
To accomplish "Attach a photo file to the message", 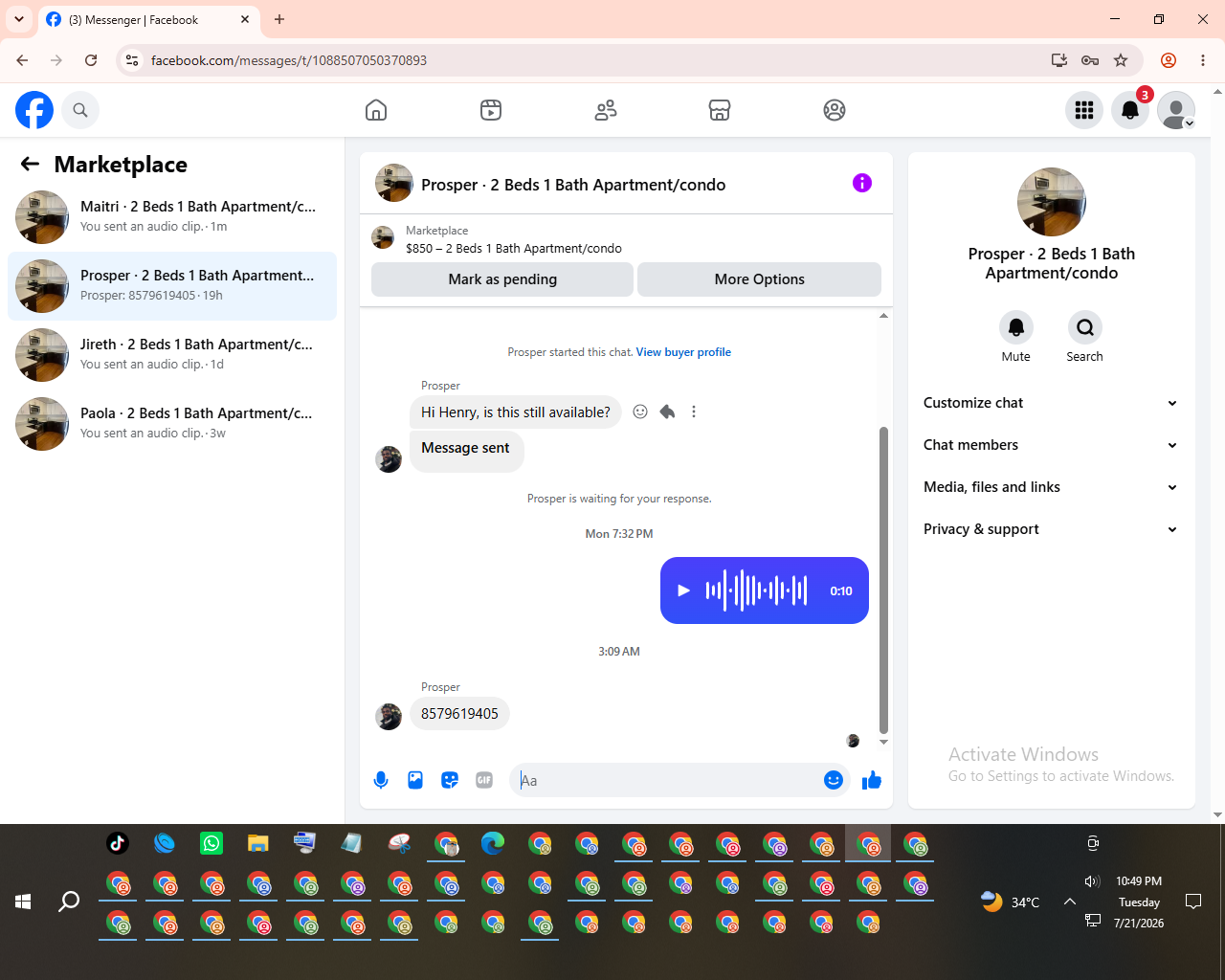I will (x=415, y=780).
